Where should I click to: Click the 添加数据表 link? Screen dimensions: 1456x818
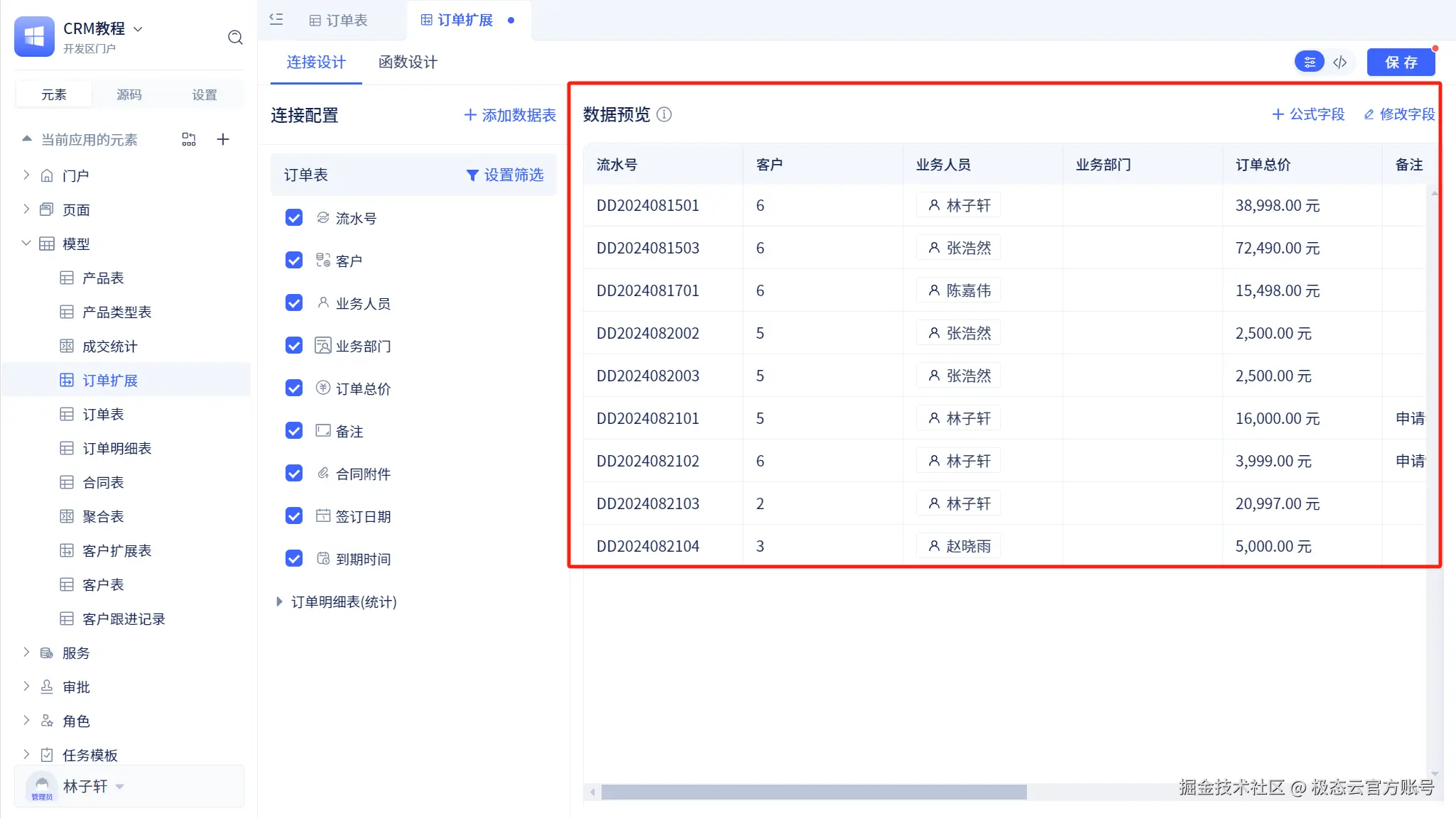[510, 115]
